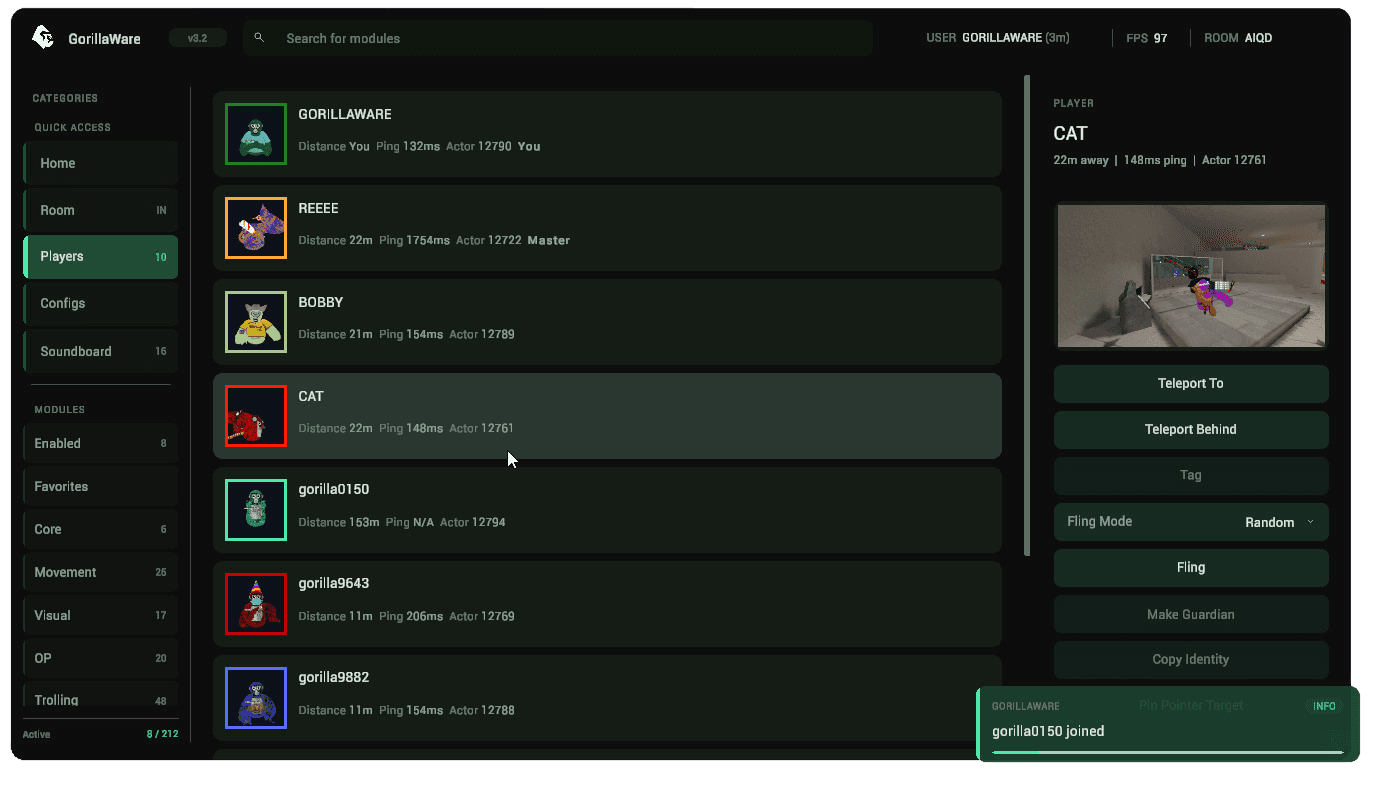Click the INFO tag on the notification
1386x790 pixels.
tap(1324, 706)
